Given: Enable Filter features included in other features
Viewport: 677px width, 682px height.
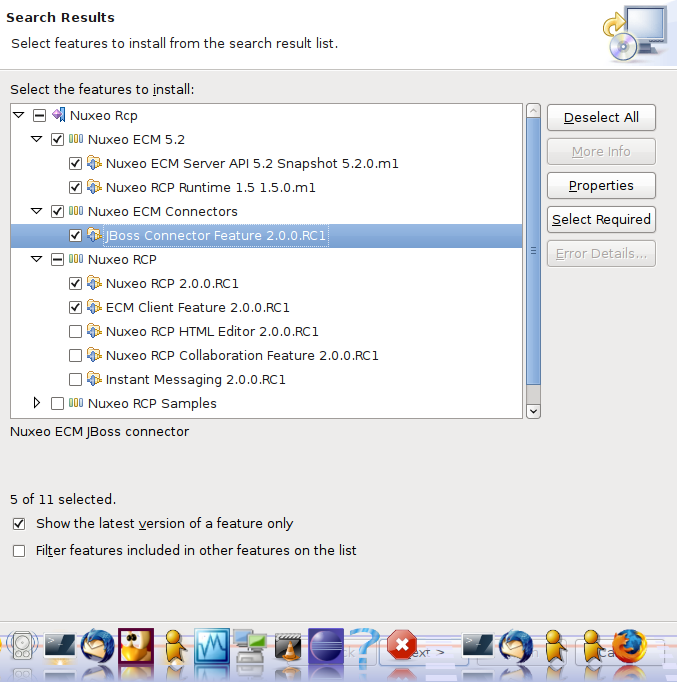Looking at the screenshot, I should [x=19, y=551].
